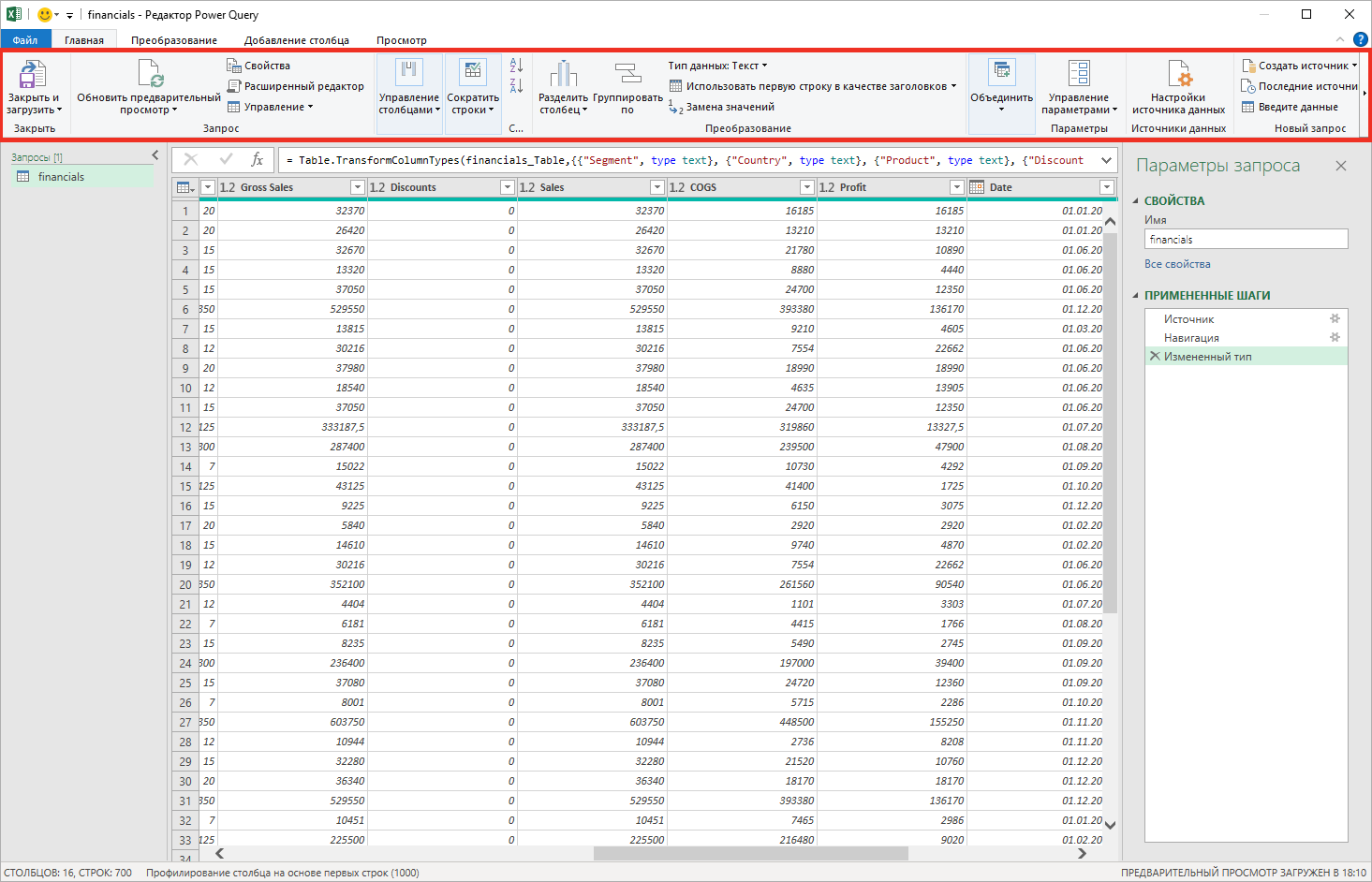
Task: Select the Источник applied step
Action: pos(1246,319)
